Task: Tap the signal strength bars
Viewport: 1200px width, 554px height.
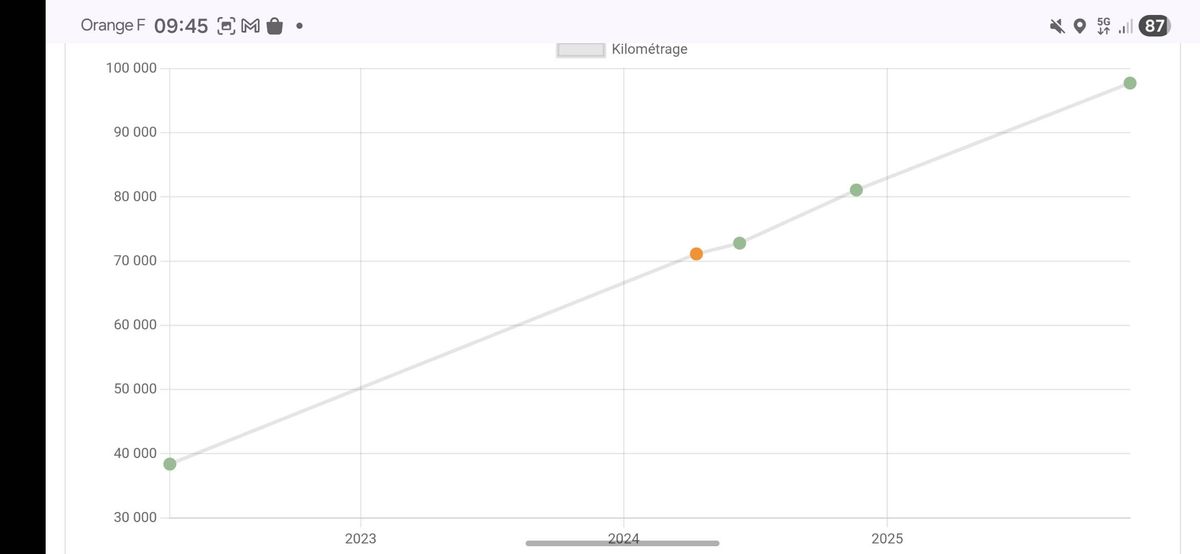Action: coord(1126,26)
